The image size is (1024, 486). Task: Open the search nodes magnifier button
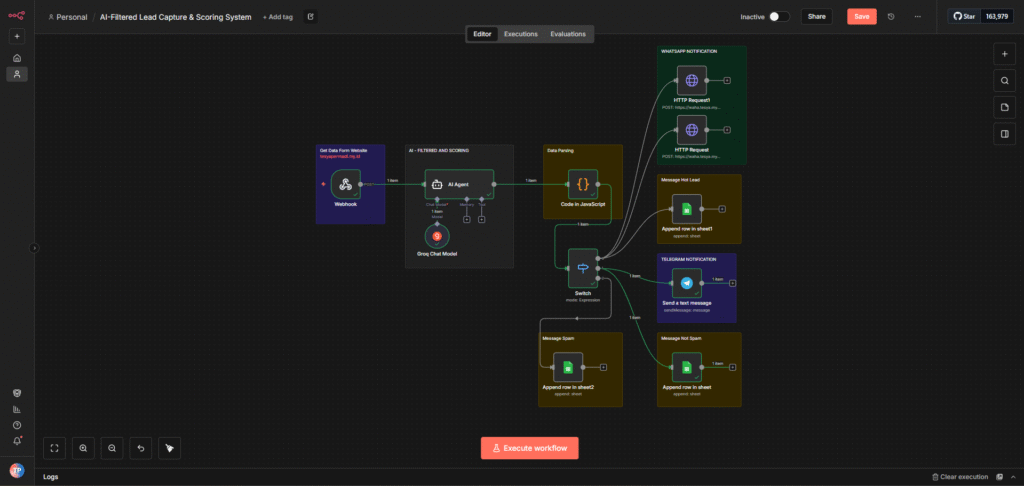[1005, 80]
